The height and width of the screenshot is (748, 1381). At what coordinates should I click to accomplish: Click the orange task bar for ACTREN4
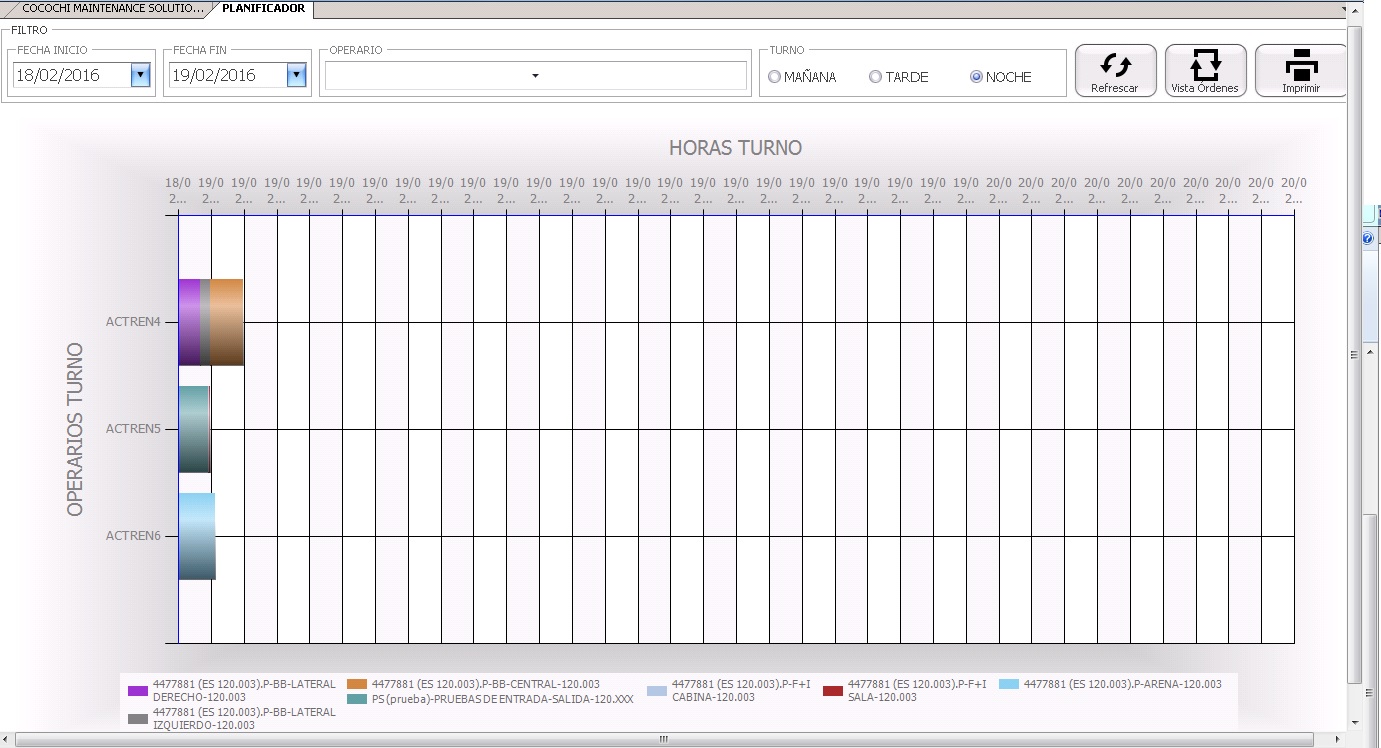227,322
